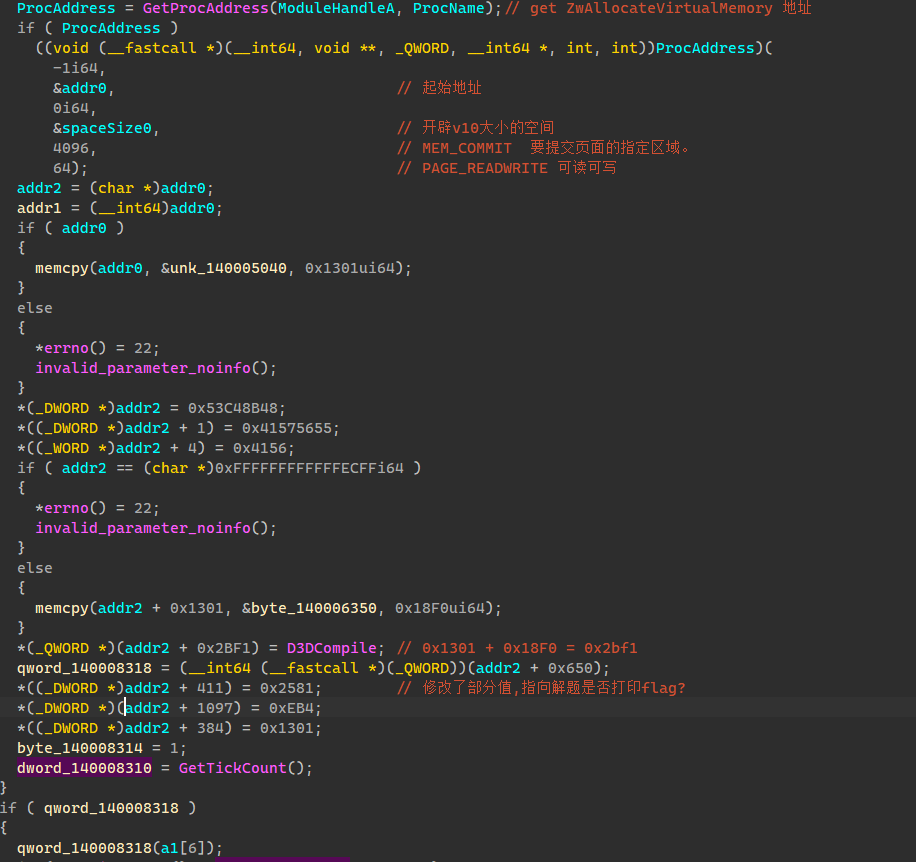Click byte_140008314 variable
The image size is (916, 862).
pyautogui.click(x=79, y=748)
